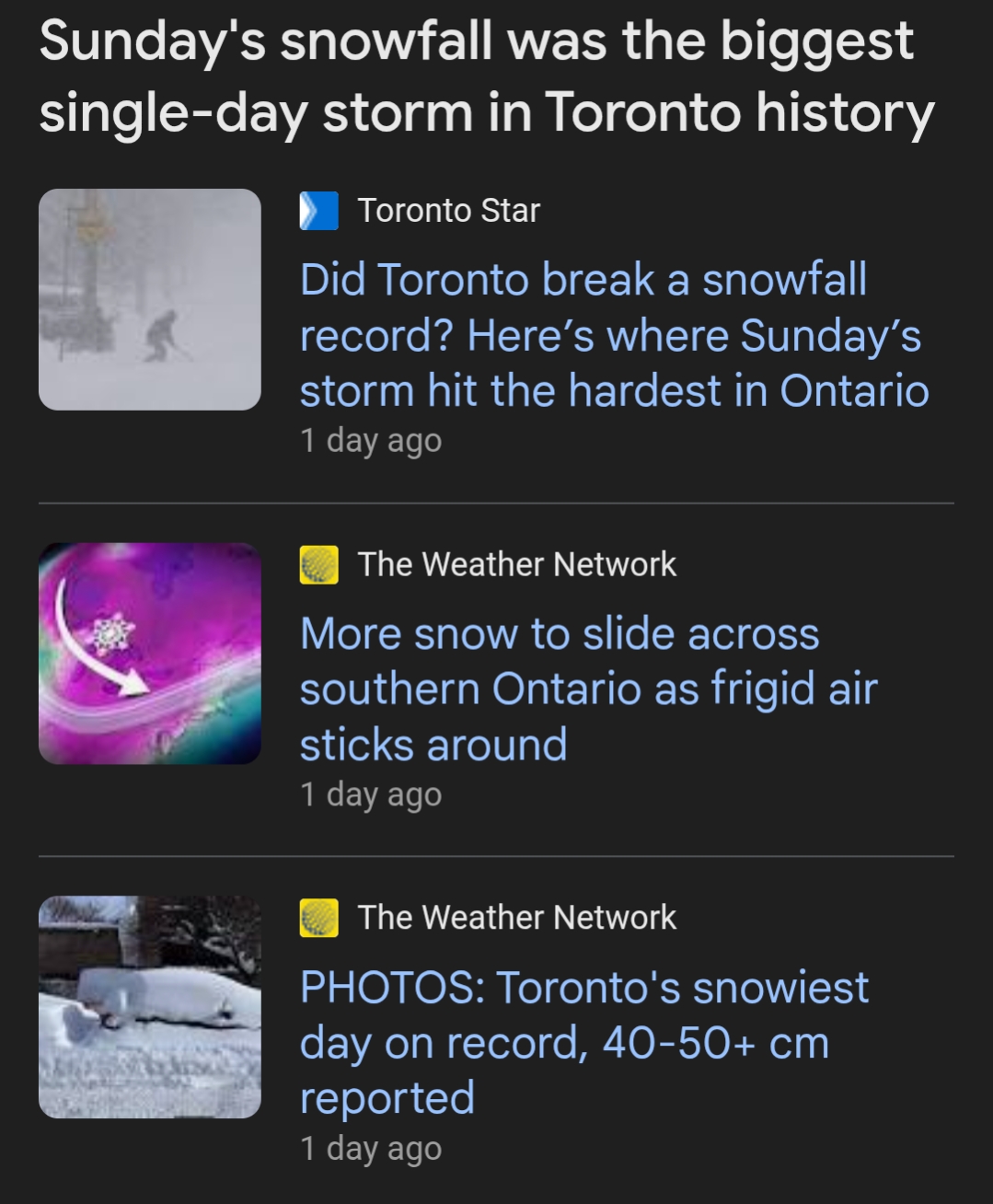Click '1 day ago' under the 'PHOTOS' article

(x=371, y=1149)
